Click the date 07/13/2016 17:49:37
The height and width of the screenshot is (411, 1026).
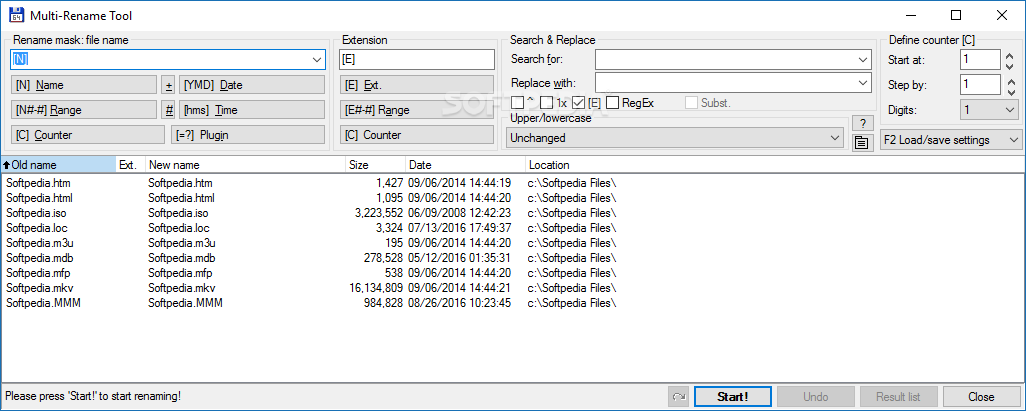click(459, 228)
